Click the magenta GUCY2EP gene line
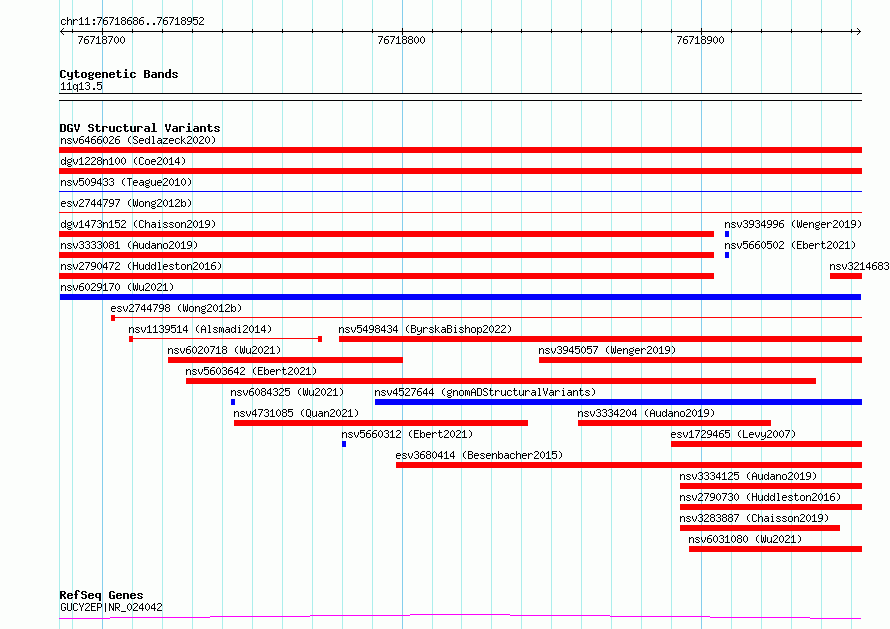The height and width of the screenshot is (629, 890). pos(460,617)
